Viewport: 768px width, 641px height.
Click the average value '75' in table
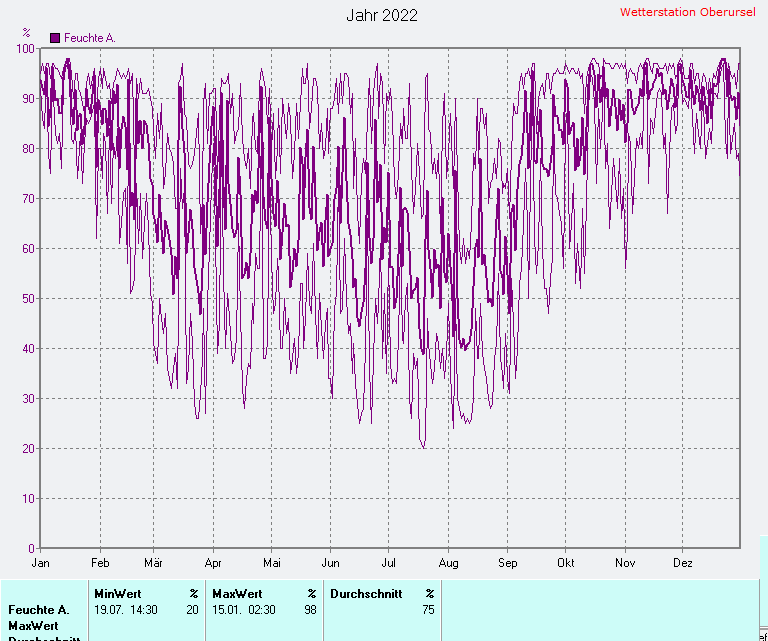point(429,610)
